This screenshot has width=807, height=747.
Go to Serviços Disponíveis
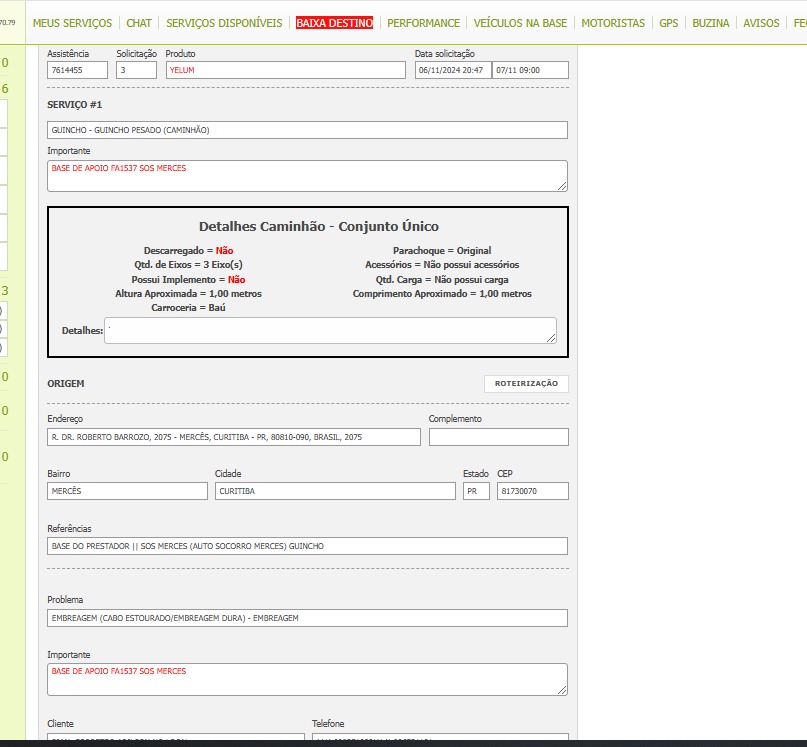click(x=224, y=23)
